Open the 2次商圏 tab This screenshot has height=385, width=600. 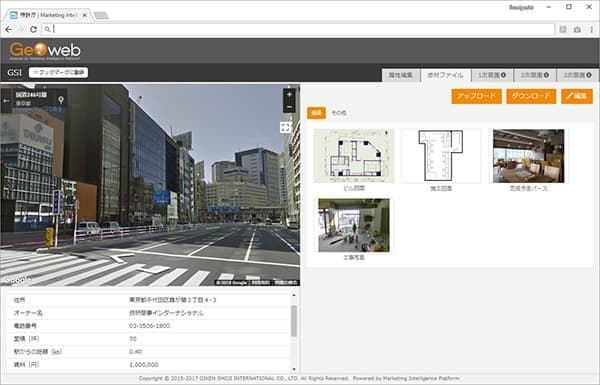click(535, 75)
